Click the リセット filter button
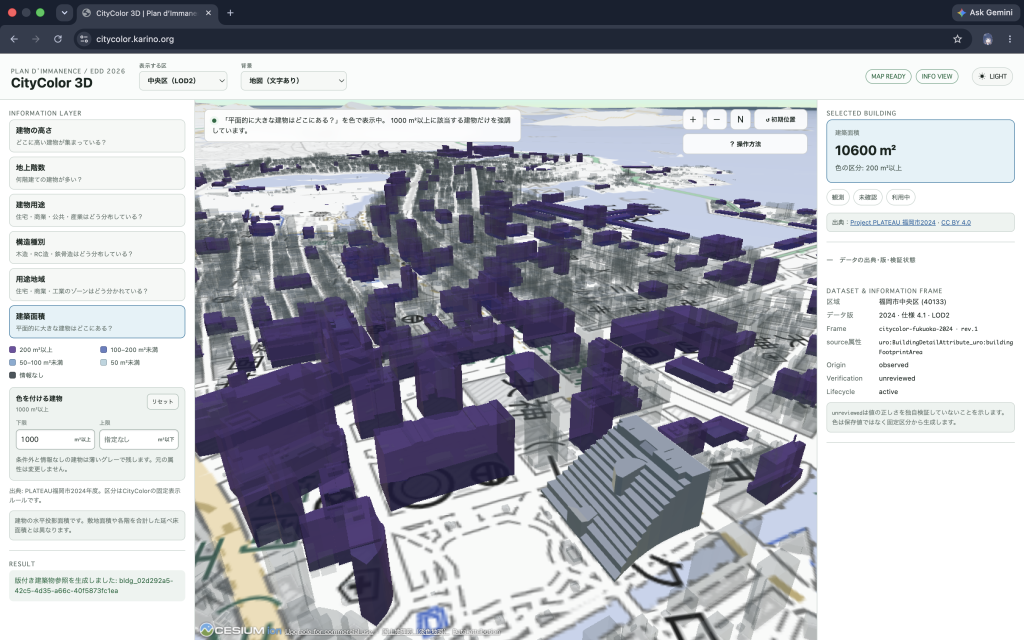 [x=163, y=402]
